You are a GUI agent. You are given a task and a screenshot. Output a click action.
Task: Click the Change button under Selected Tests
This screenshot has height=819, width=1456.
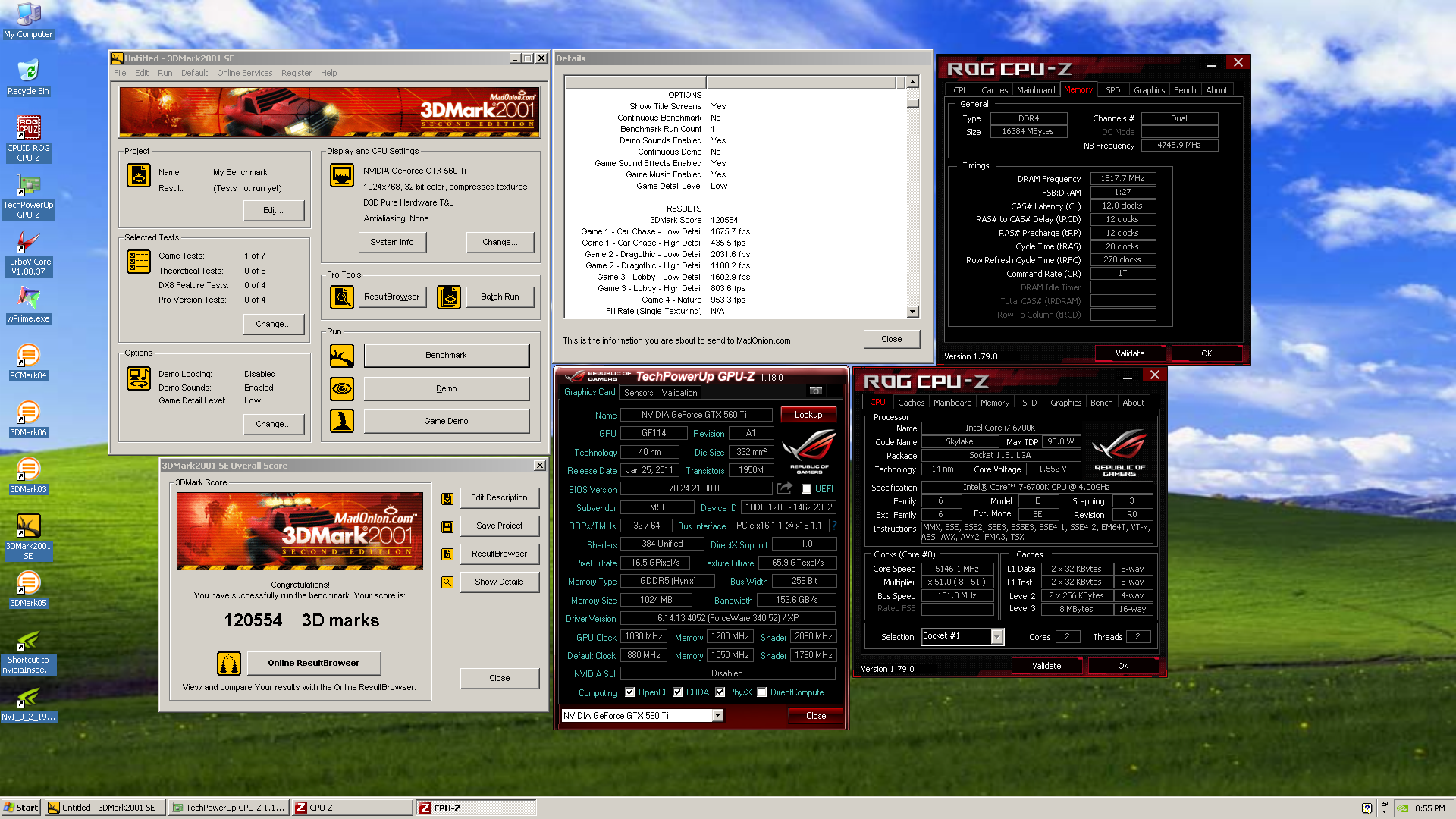point(273,324)
